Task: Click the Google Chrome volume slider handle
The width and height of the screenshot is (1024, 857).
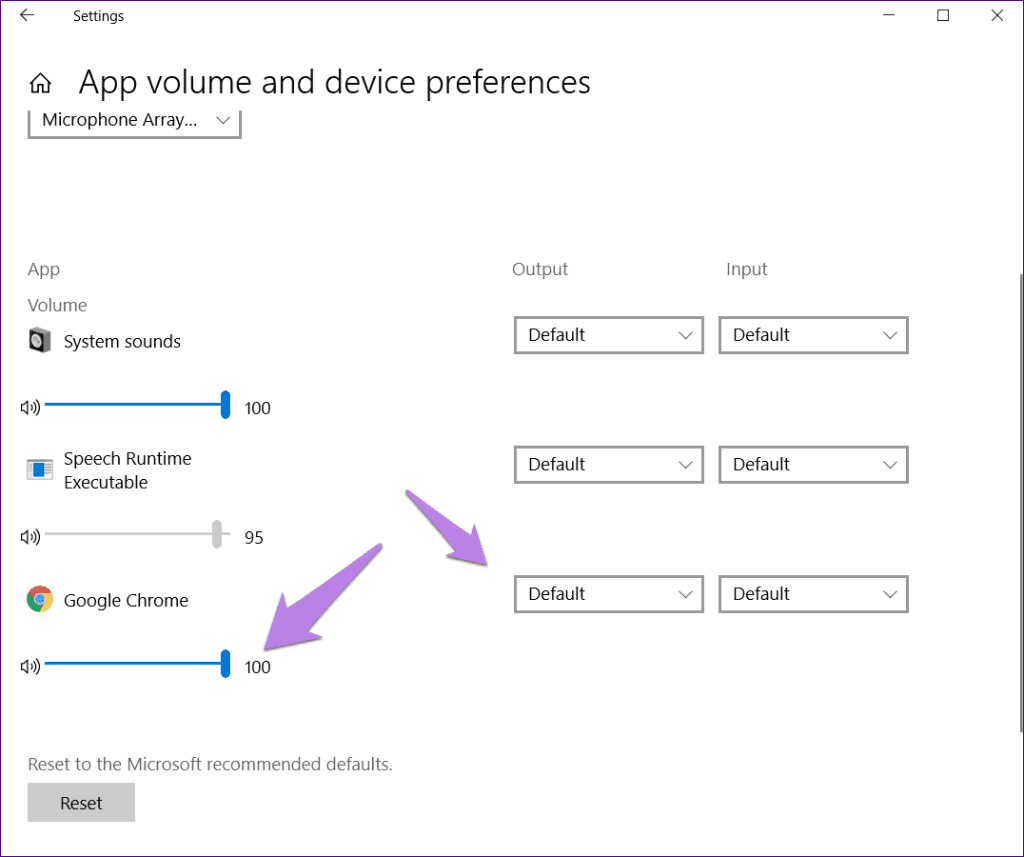Action: [x=225, y=665]
